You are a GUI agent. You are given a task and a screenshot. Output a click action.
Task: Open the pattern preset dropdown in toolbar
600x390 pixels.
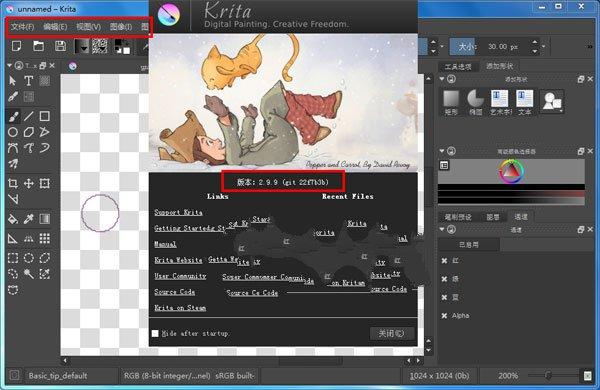pos(100,46)
